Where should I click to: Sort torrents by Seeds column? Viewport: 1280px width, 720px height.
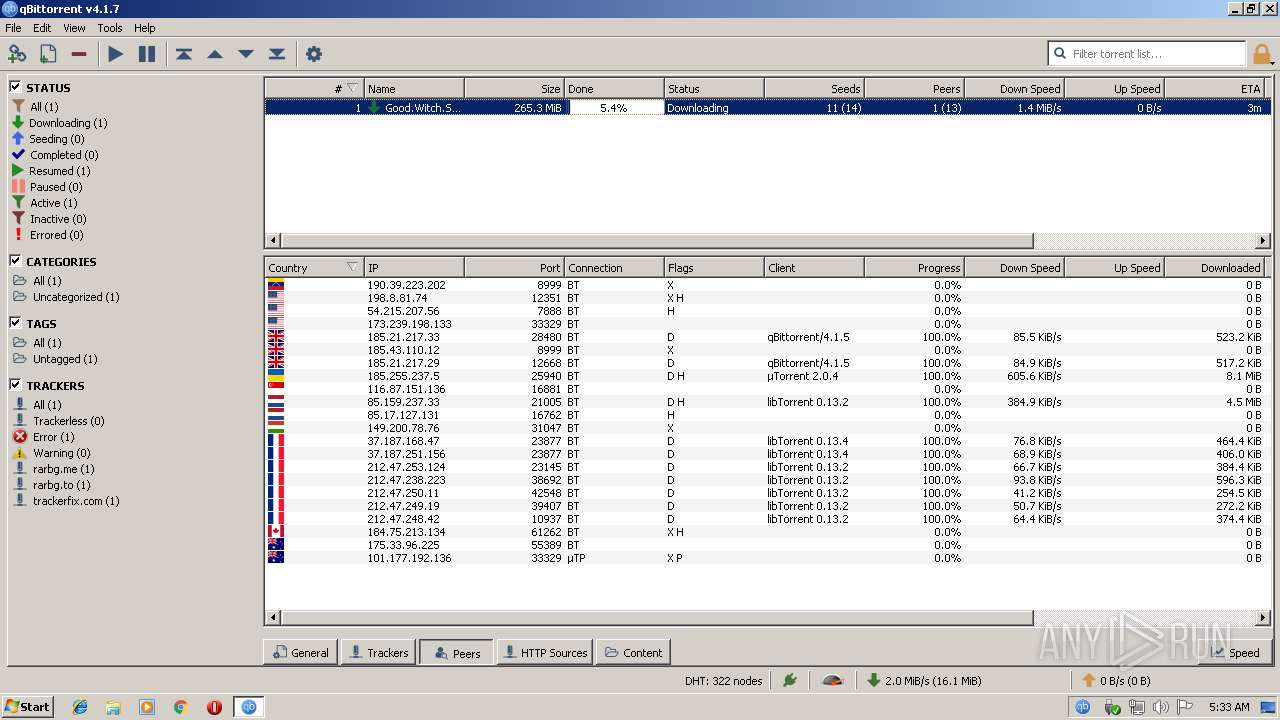(x=814, y=88)
